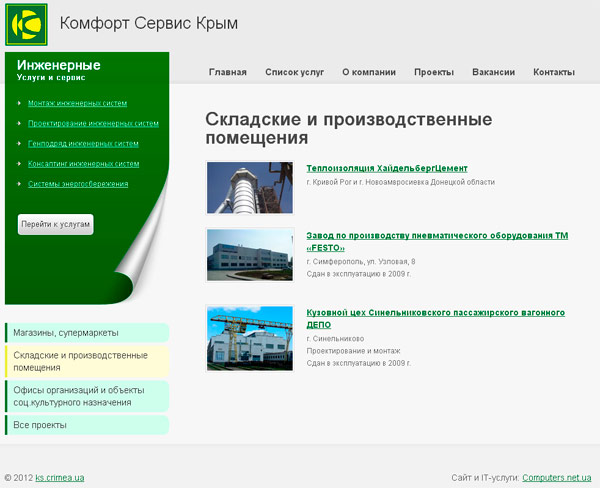Open Консалтинг инженерных систем link

pos(83,163)
